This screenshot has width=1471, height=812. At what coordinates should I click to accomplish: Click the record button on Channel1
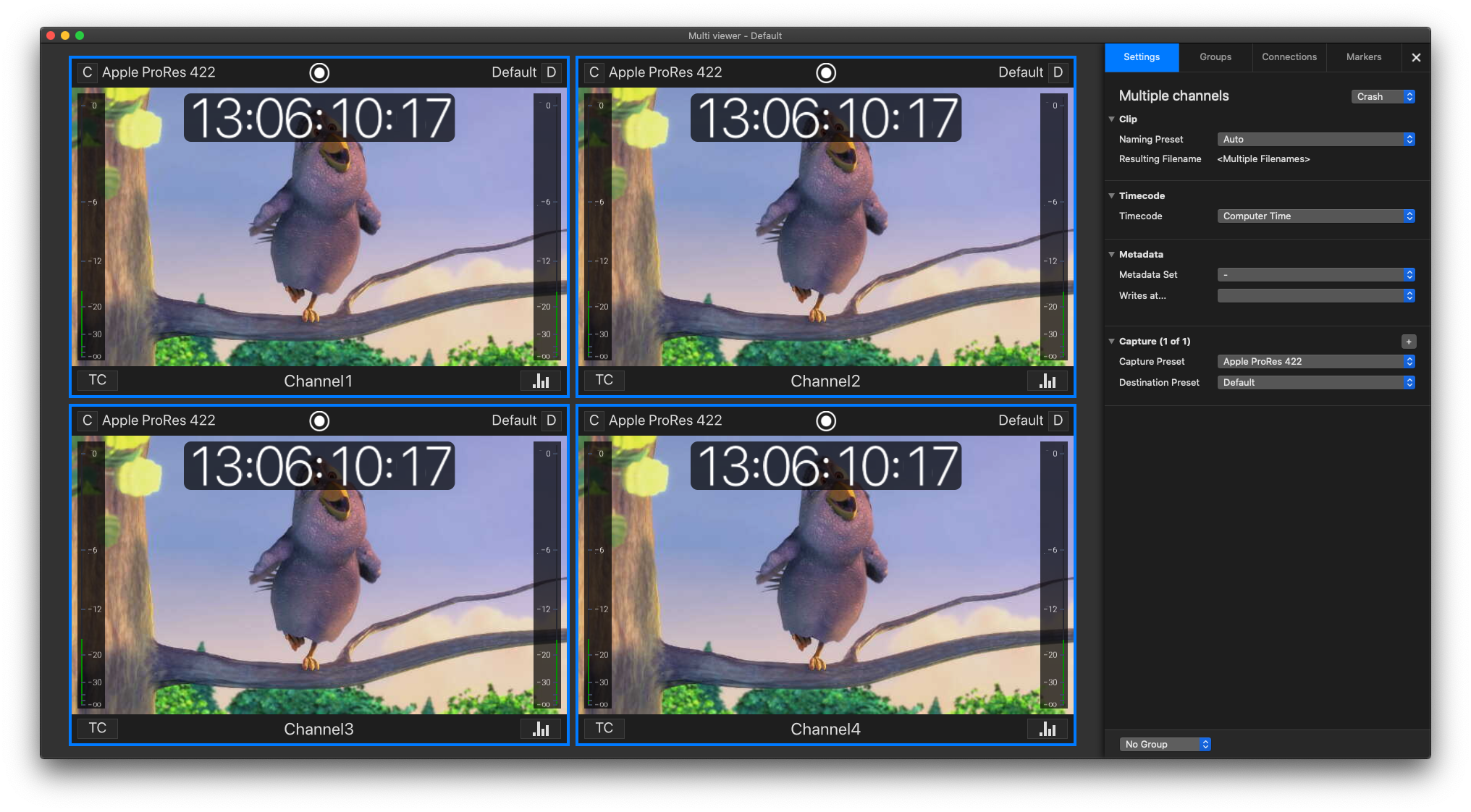319,72
